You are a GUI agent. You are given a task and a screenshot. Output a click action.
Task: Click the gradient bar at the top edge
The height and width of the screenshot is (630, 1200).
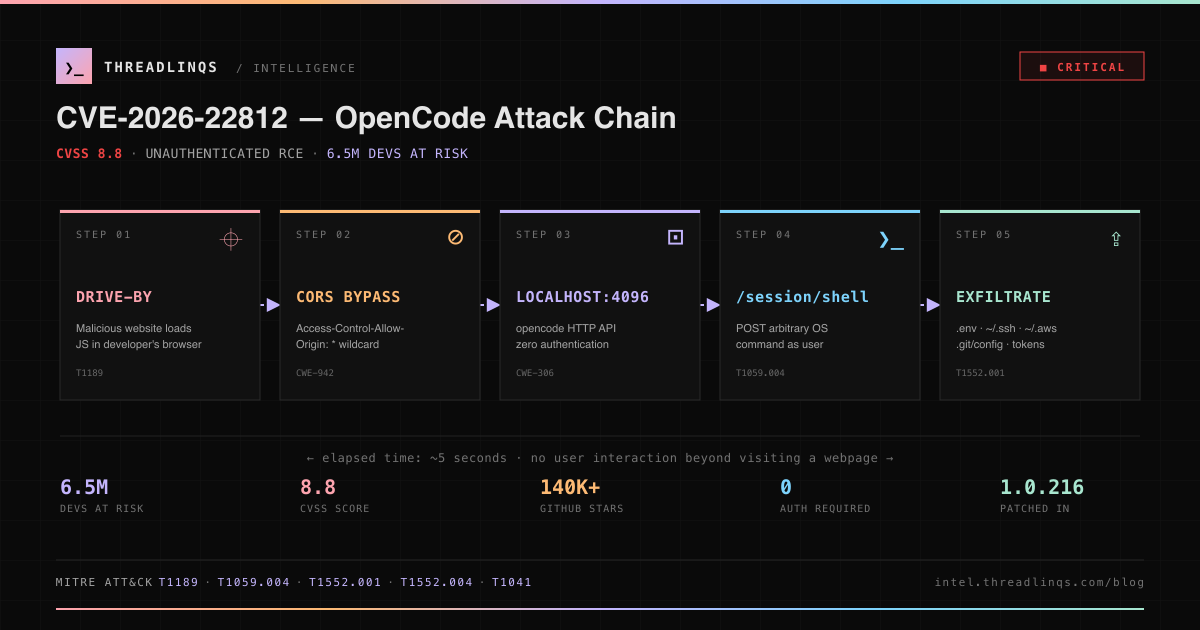(600, 4)
